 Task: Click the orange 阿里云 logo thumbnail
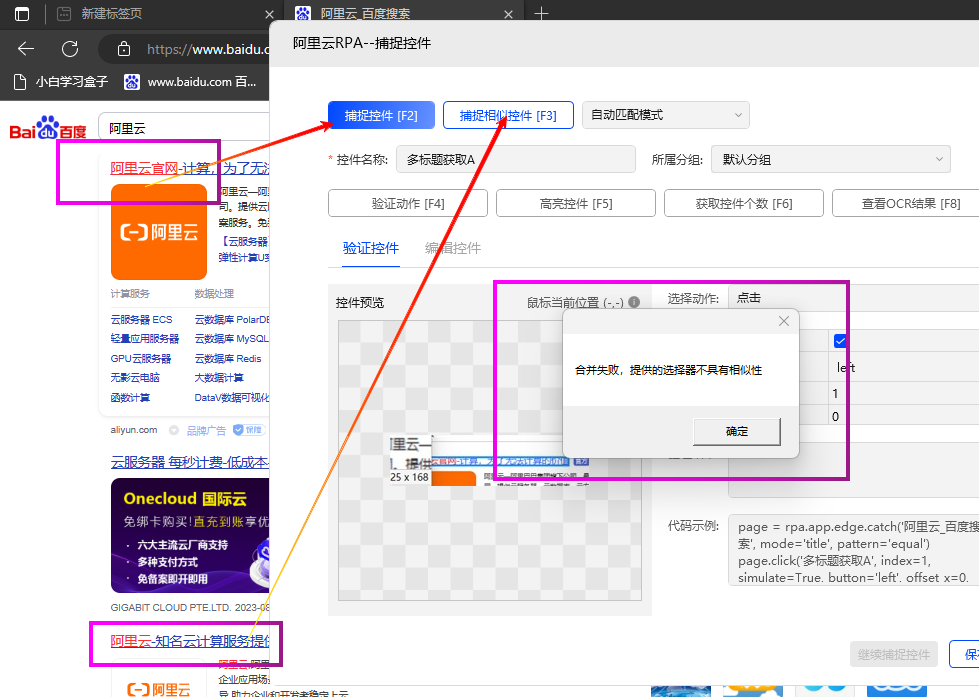[159, 232]
